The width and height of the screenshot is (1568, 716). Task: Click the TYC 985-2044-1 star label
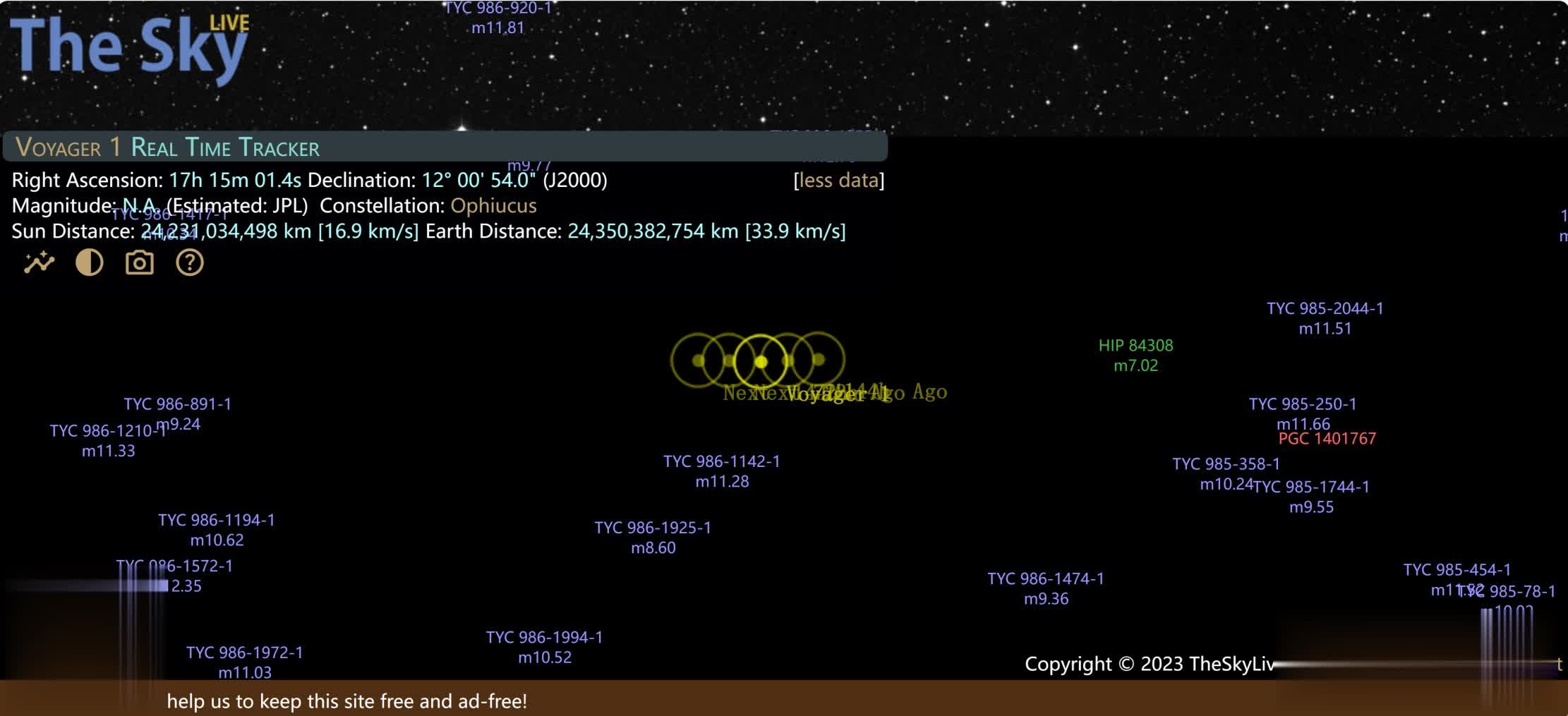point(1325,309)
